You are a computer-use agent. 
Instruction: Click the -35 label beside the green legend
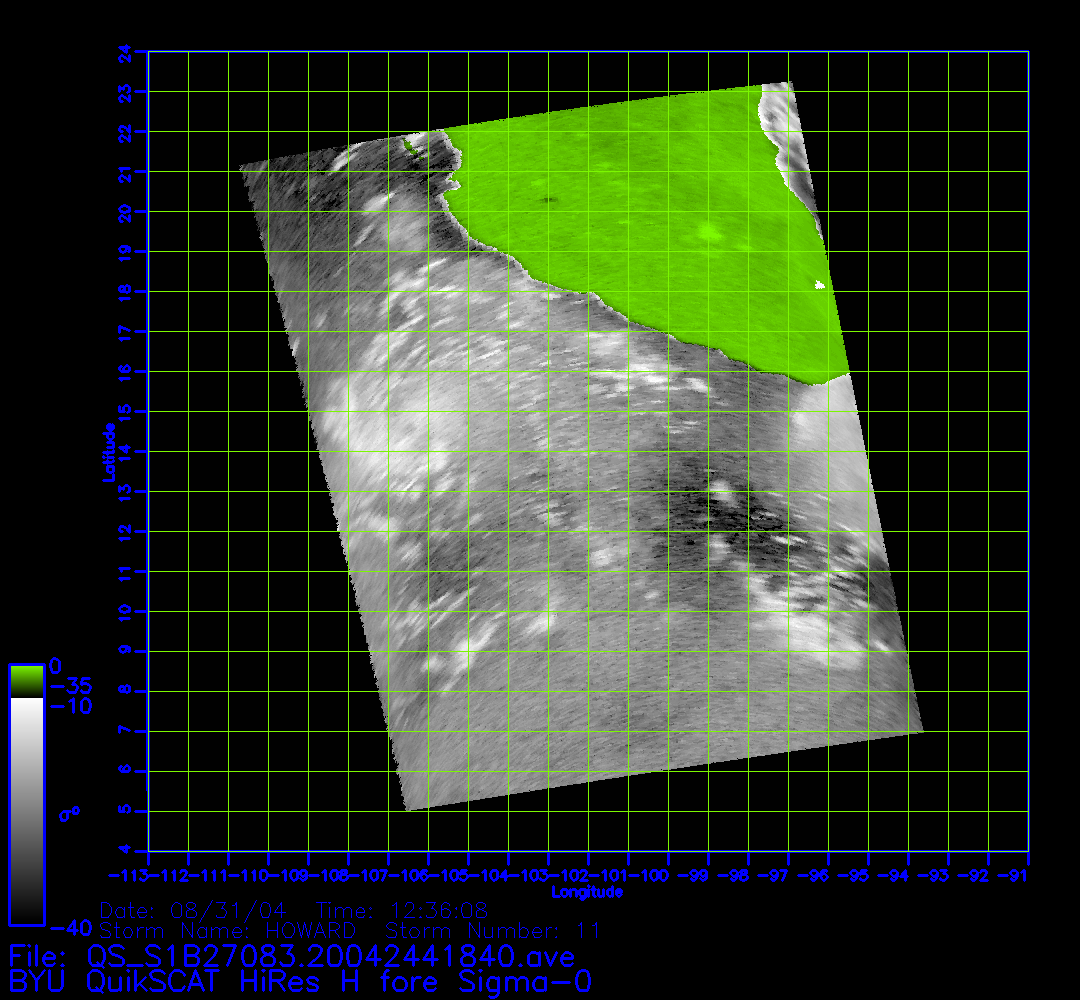(x=70, y=687)
